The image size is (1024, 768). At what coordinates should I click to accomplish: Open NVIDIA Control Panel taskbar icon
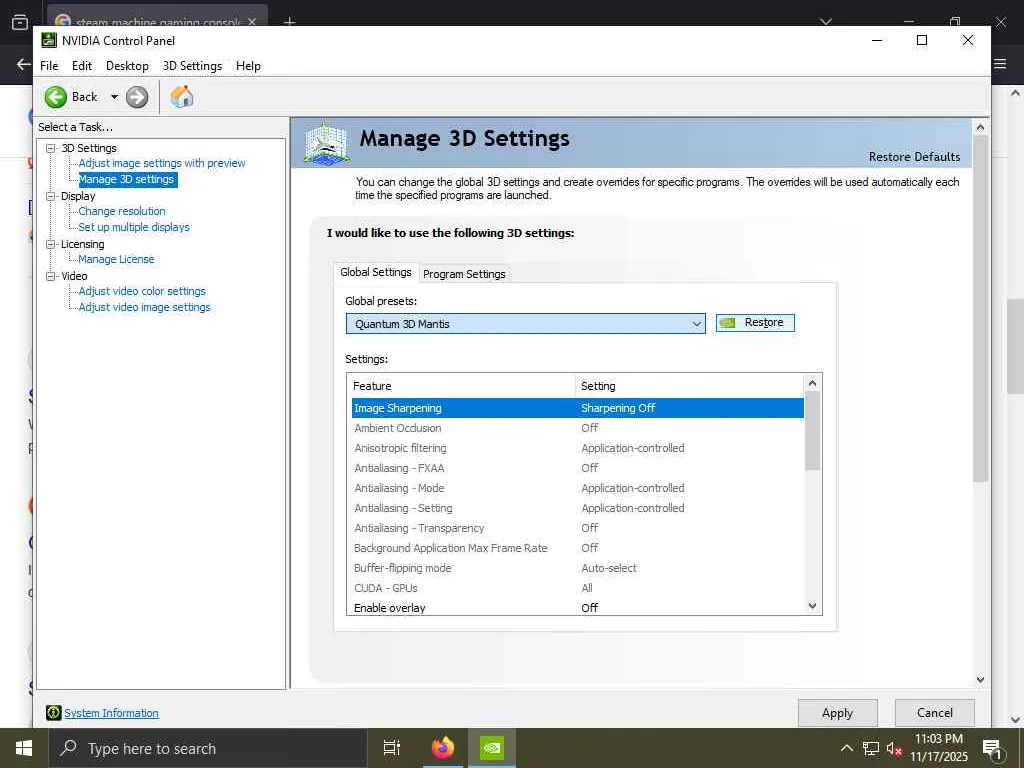[492, 748]
